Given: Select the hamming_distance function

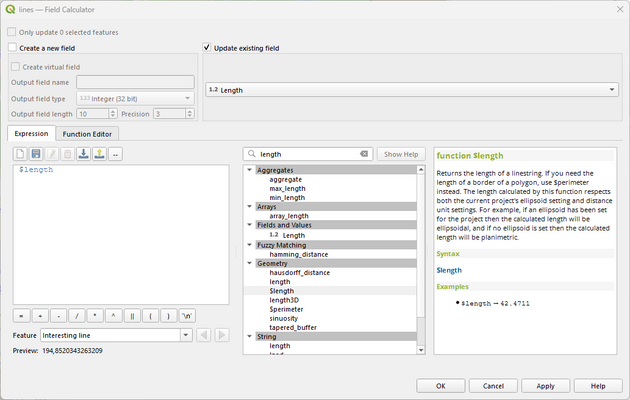Looking at the screenshot, I should click(x=299, y=254).
